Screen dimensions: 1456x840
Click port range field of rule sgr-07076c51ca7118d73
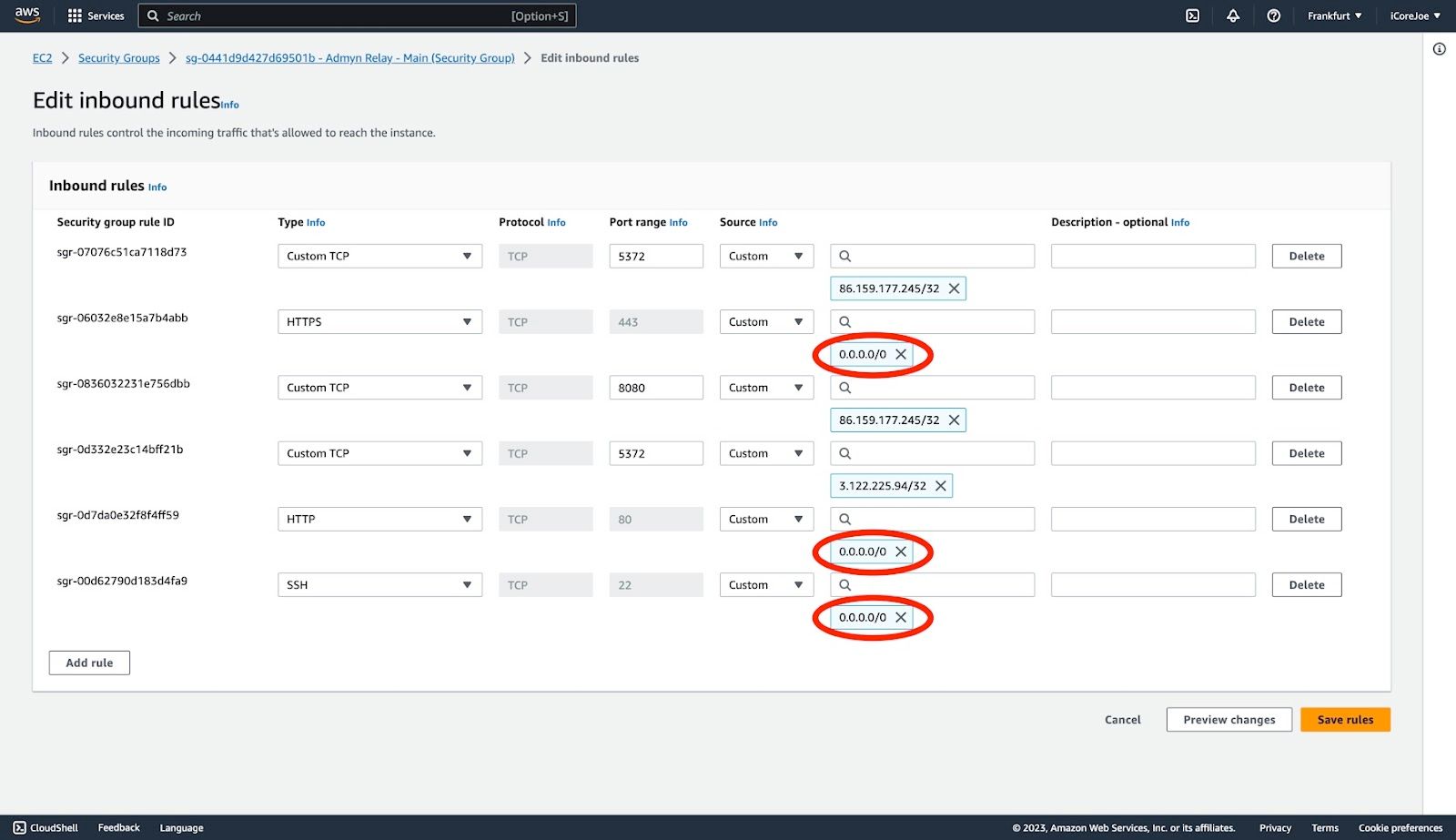(656, 256)
